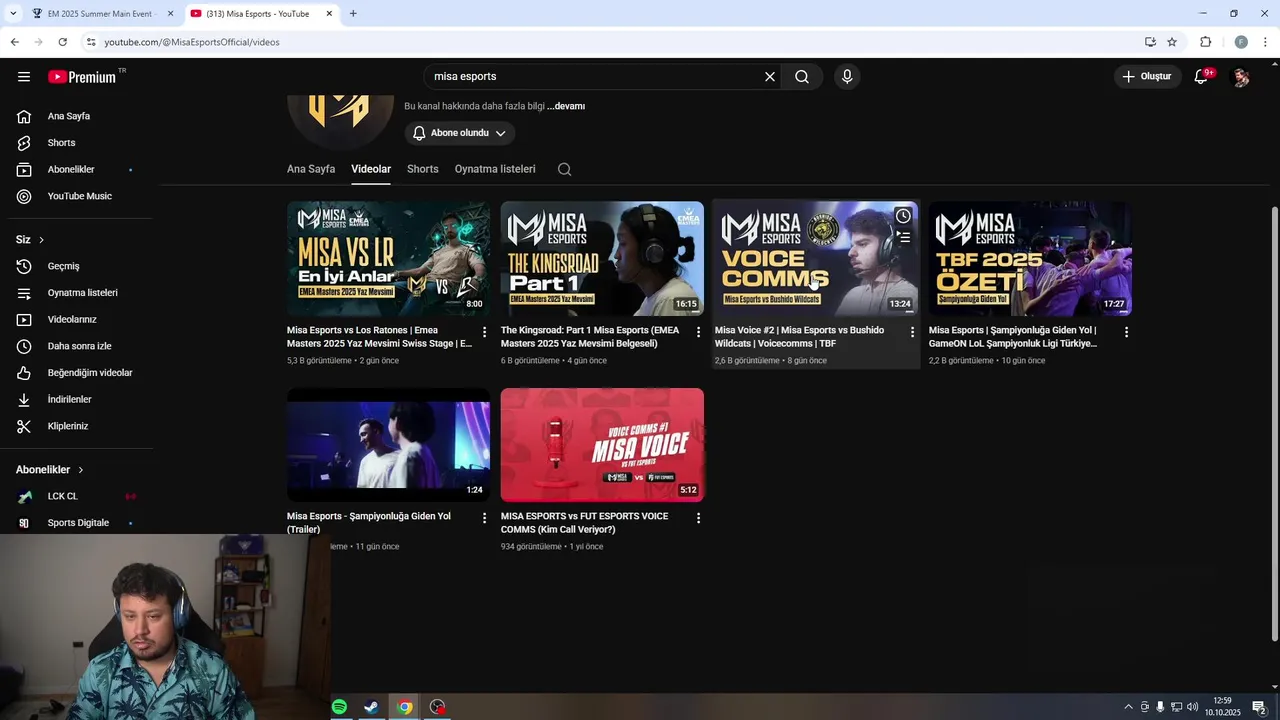The height and width of the screenshot is (720, 1280).
Task: Open Beğendiğim videolar in sidebar
Action: point(77,373)
